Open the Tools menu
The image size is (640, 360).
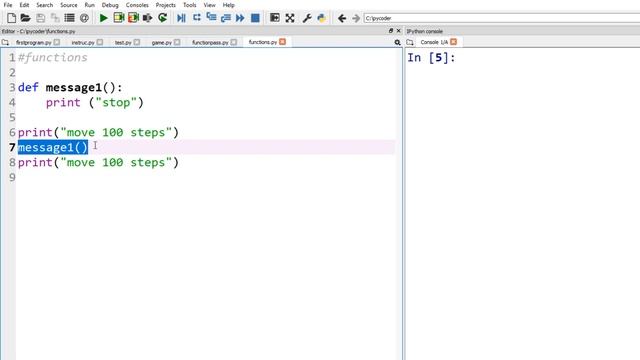189,5
